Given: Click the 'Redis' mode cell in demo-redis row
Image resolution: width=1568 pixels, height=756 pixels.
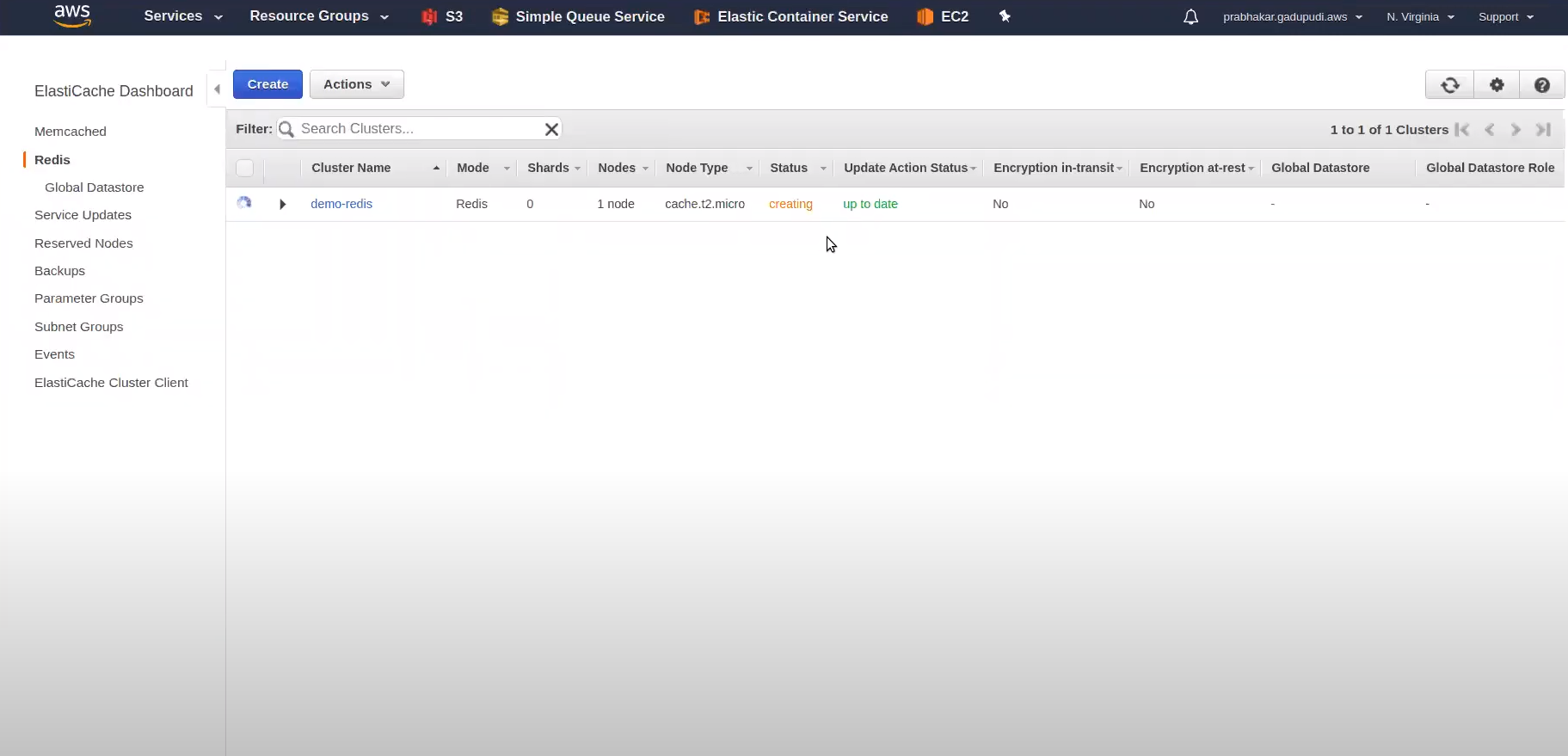Looking at the screenshot, I should coord(471,204).
